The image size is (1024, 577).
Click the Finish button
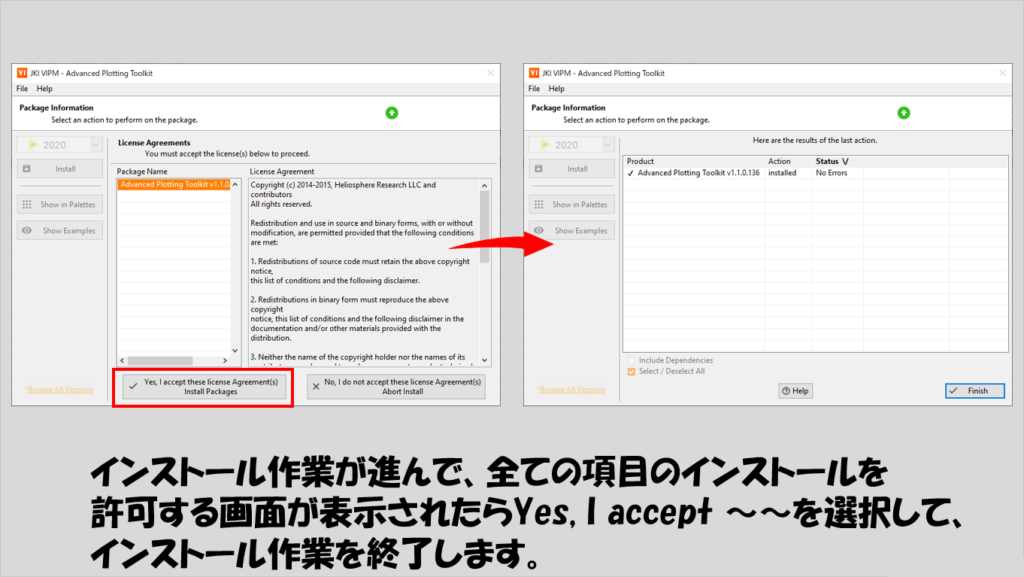974,391
